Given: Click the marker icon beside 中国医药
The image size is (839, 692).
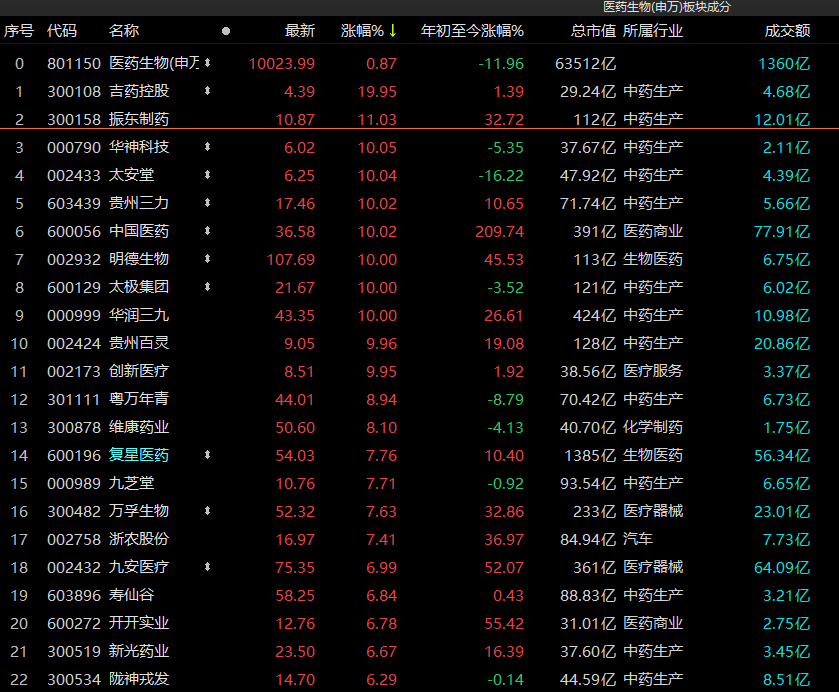Looking at the screenshot, I should (208, 231).
